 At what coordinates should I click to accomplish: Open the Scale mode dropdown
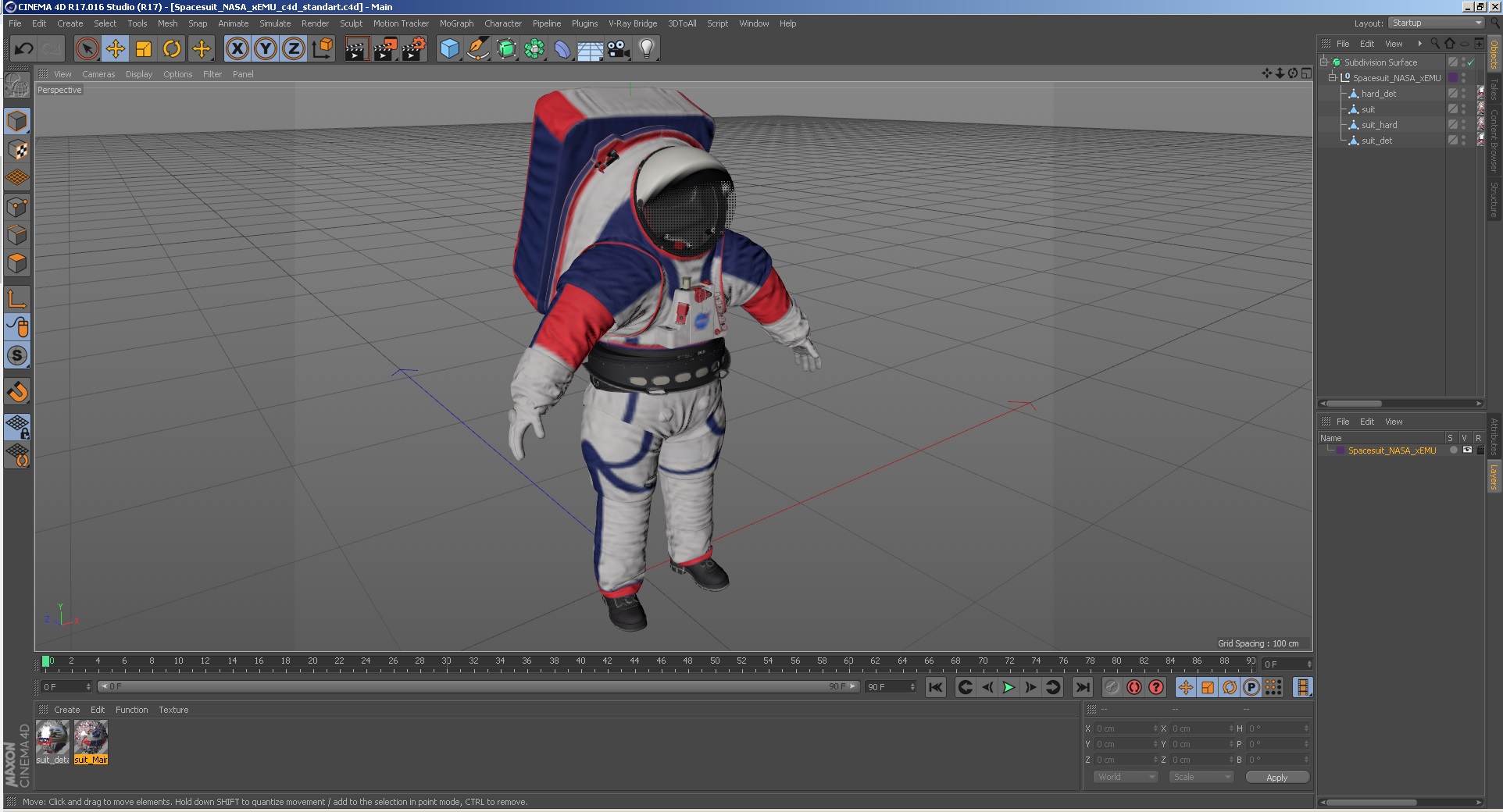1201,777
